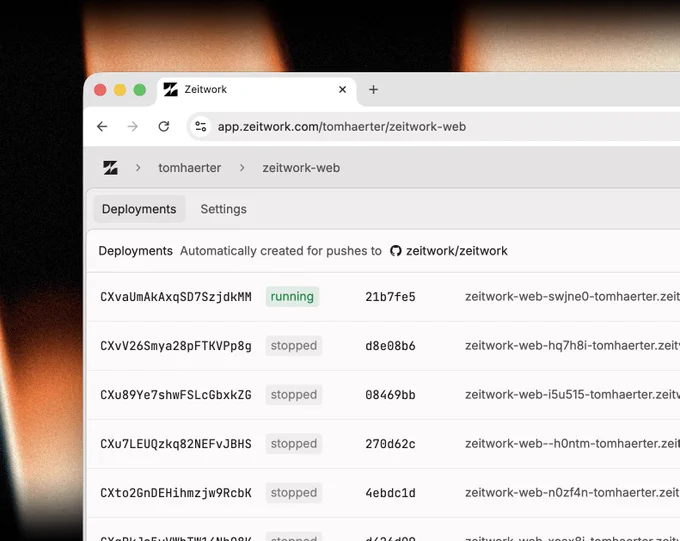This screenshot has height=541, width=680.
Task: Switch to the Deployments tab
Action: pos(139,209)
